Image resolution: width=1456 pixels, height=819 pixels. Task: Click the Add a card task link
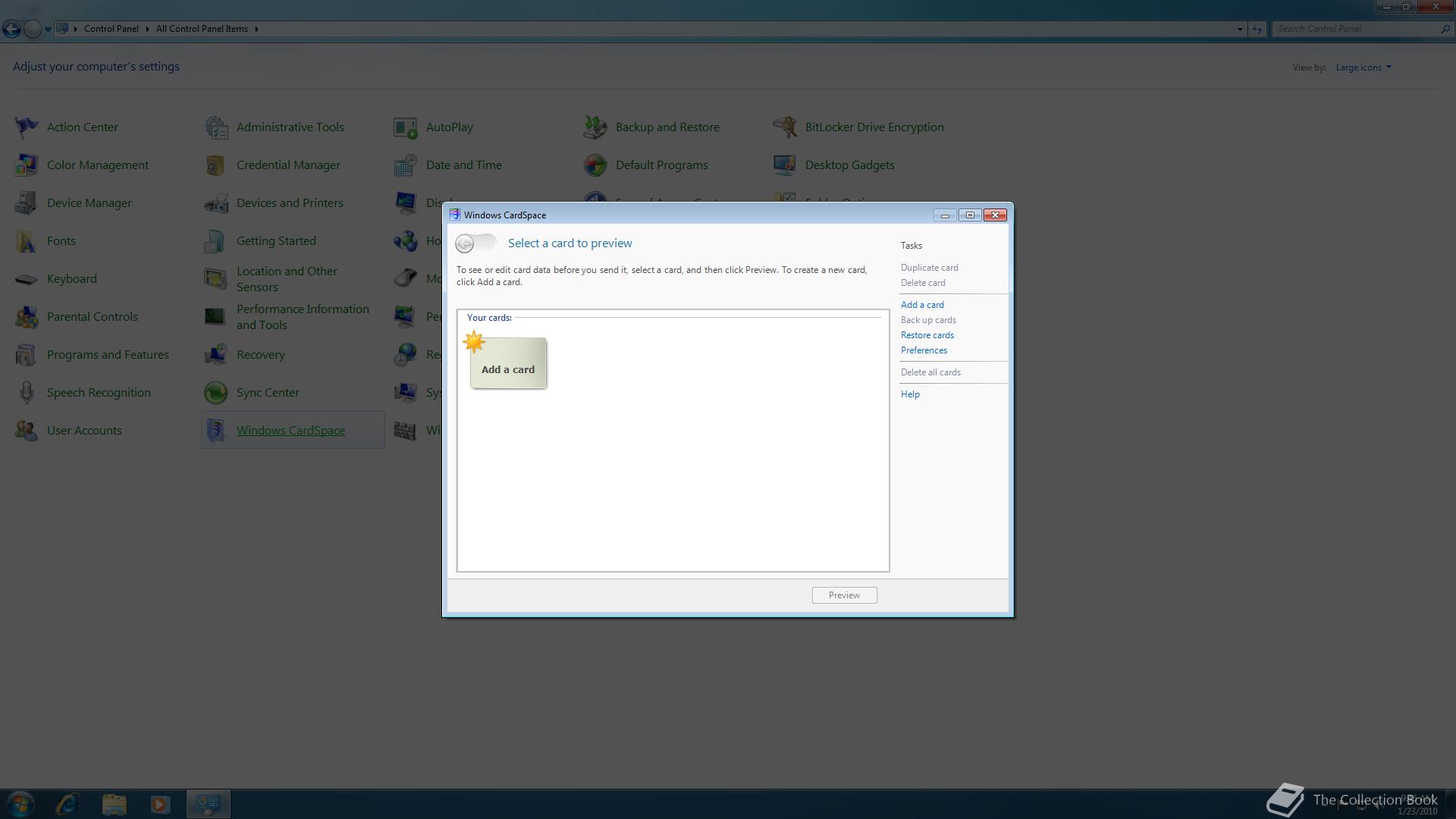tap(922, 305)
